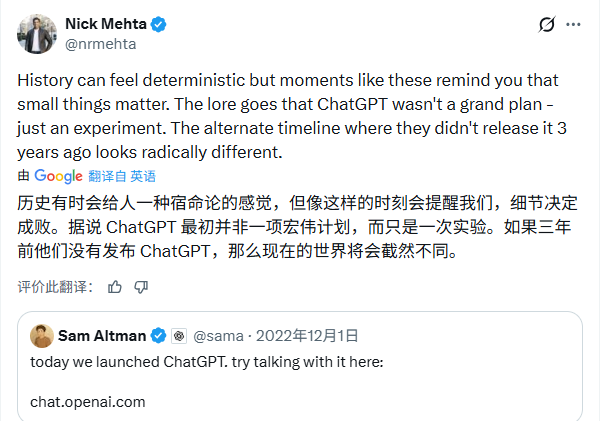Open the quoted ChatGPT launch post text
Image resolution: width=611 pixels, height=421 pixels.
[200, 360]
